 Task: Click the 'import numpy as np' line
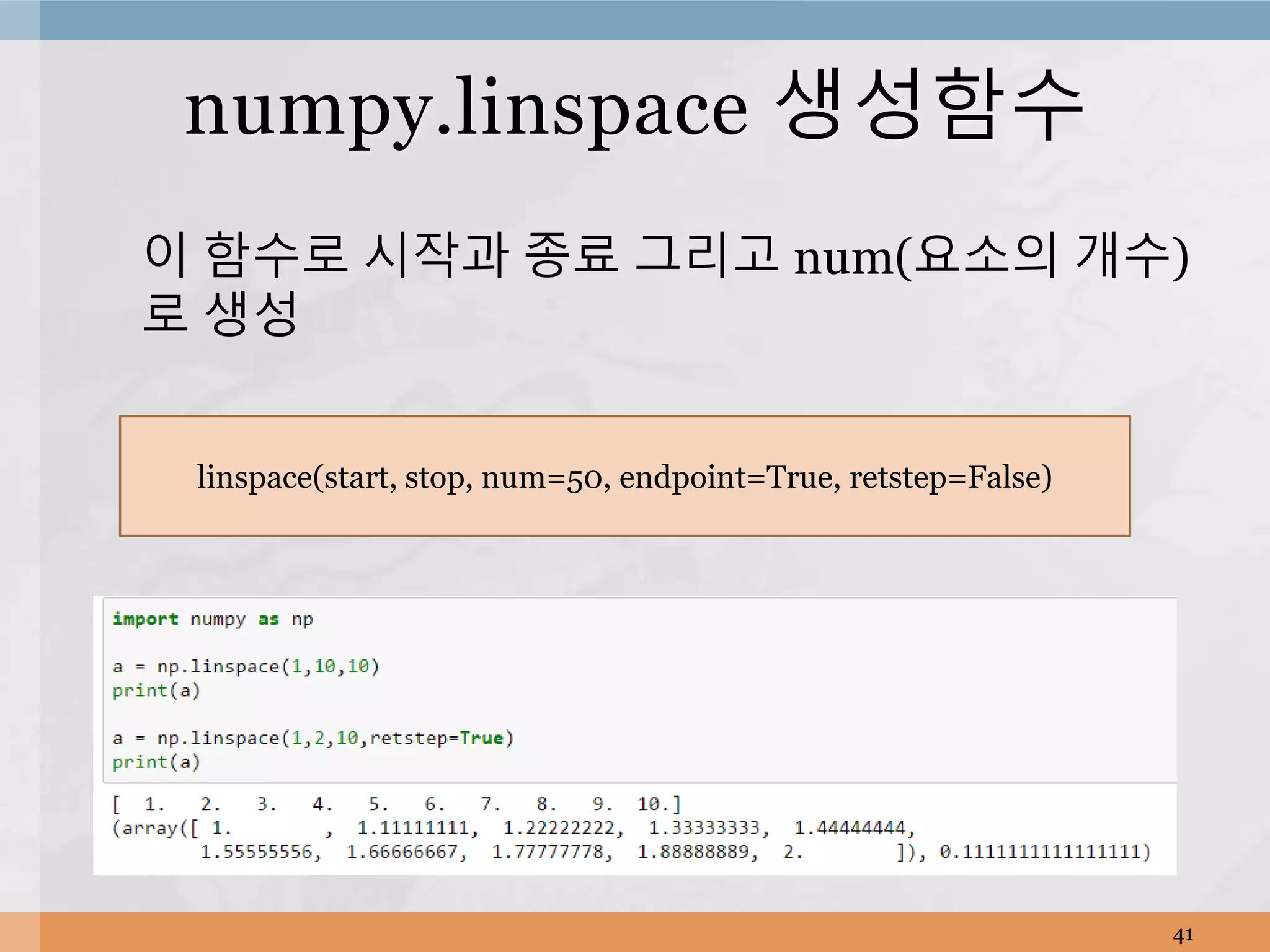[213, 619]
